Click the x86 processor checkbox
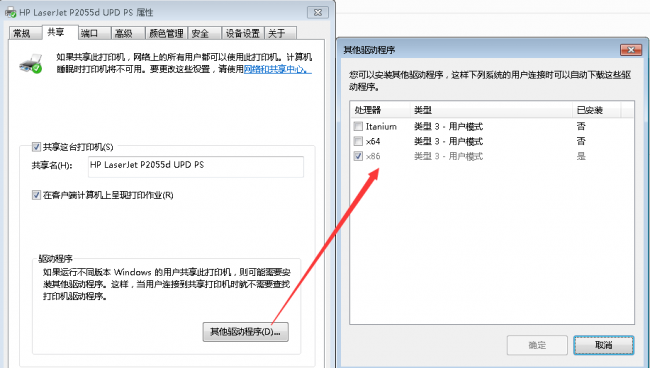The image size is (650, 368). tap(358, 156)
